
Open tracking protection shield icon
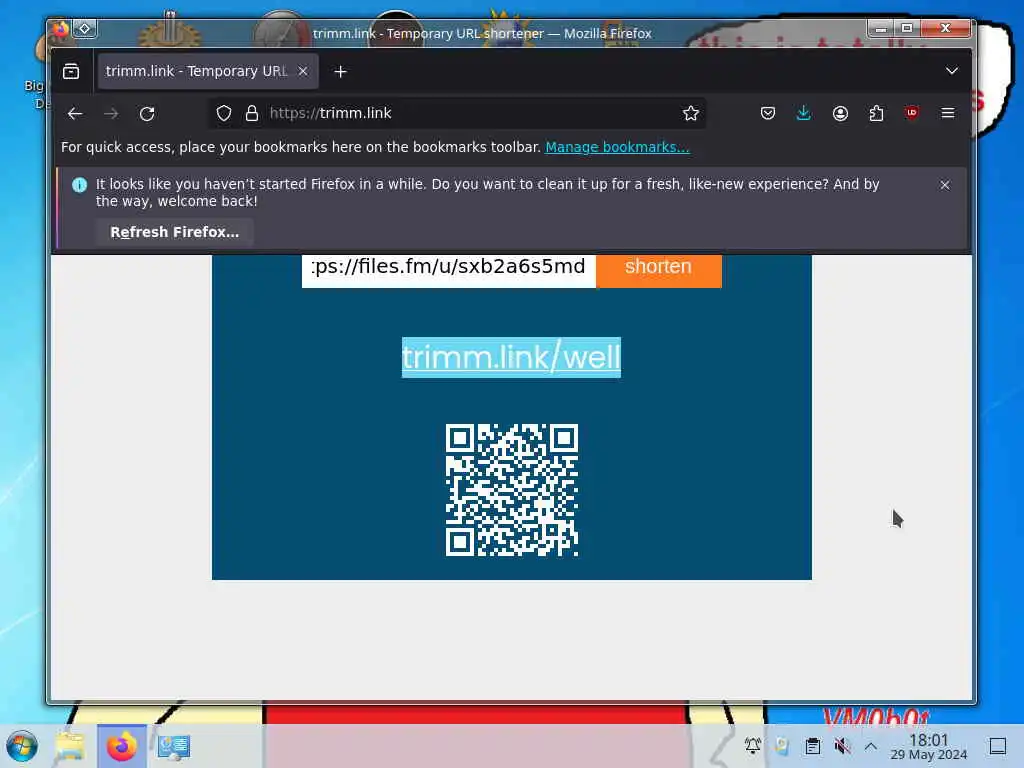coord(224,113)
